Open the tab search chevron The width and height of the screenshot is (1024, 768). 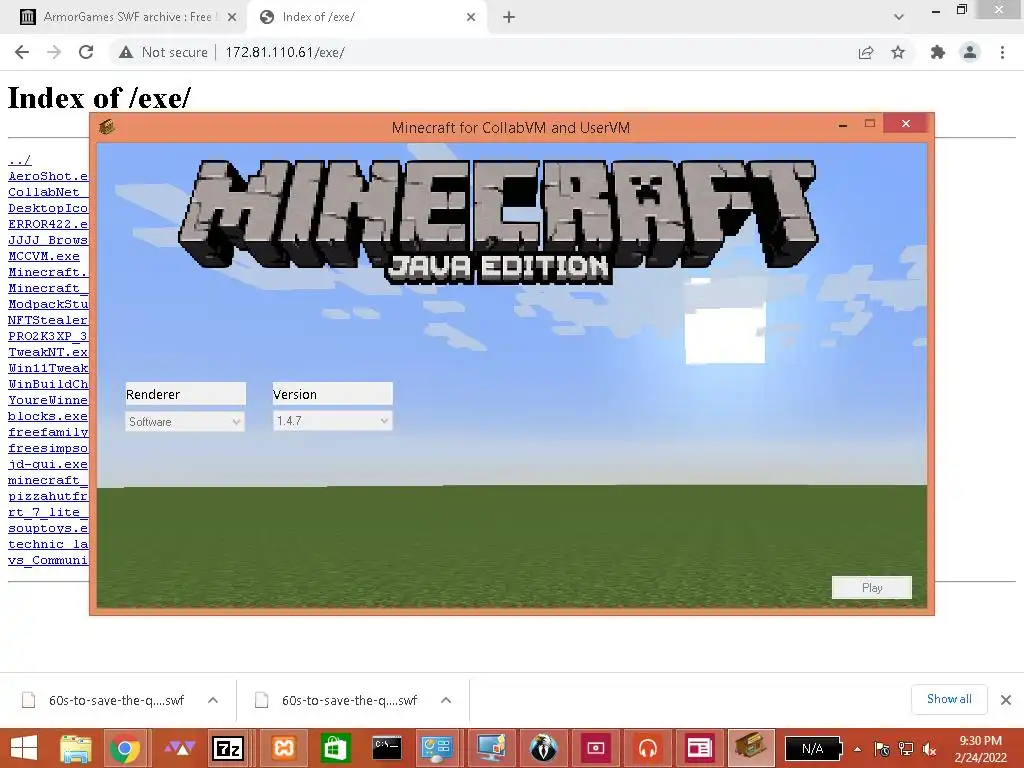899,17
